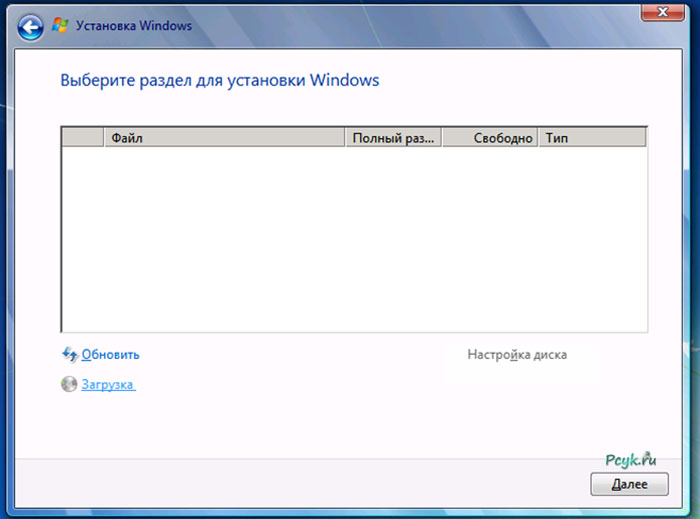
Task: Sort by the Тип column header
Action: coord(592,138)
